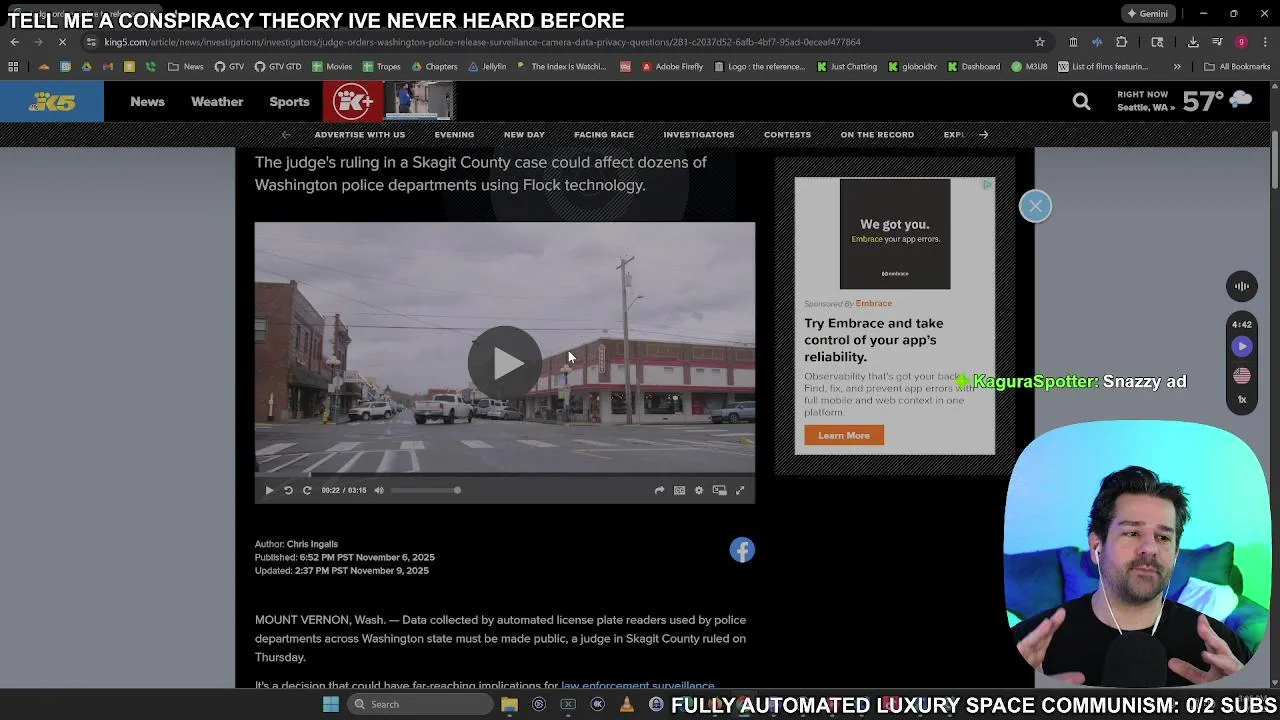Open the Gemini button in the title bar

tap(1147, 14)
